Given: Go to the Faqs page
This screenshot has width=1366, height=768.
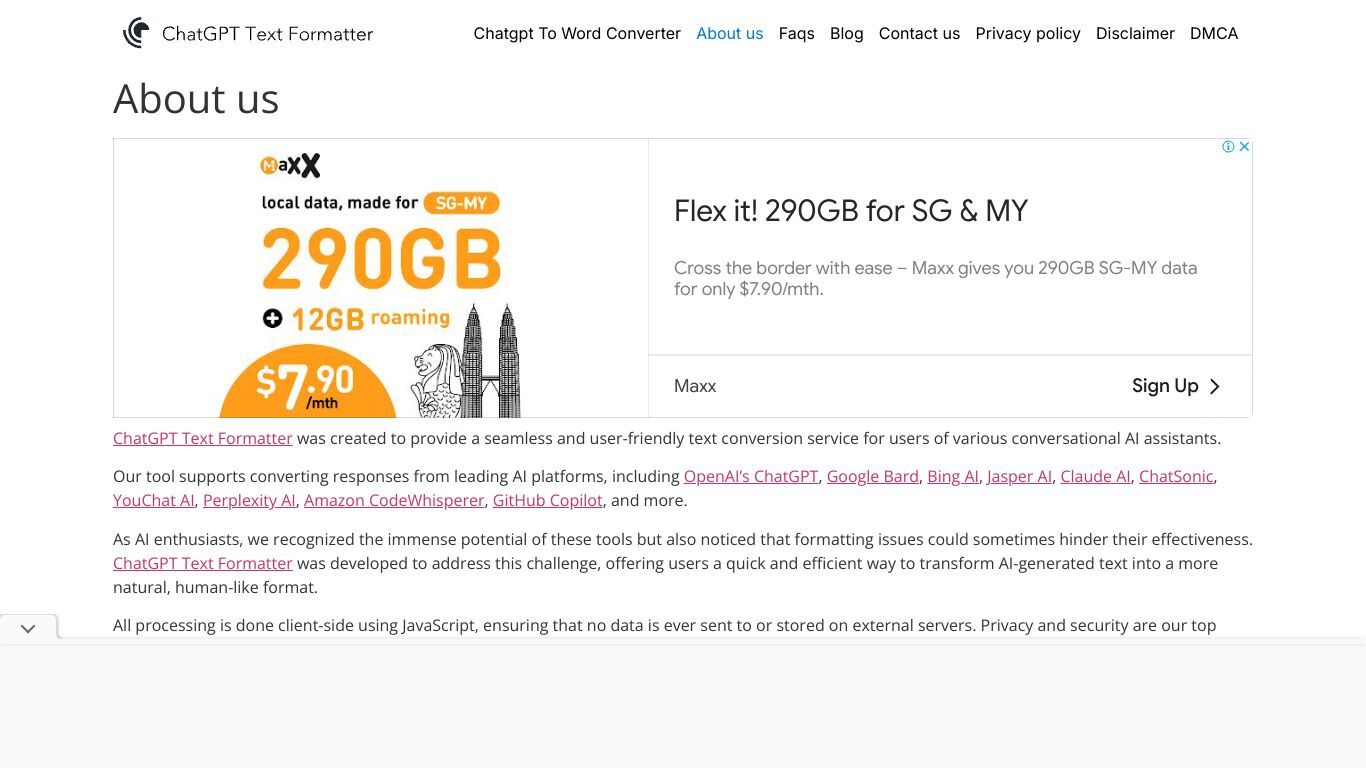Looking at the screenshot, I should pos(796,33).
